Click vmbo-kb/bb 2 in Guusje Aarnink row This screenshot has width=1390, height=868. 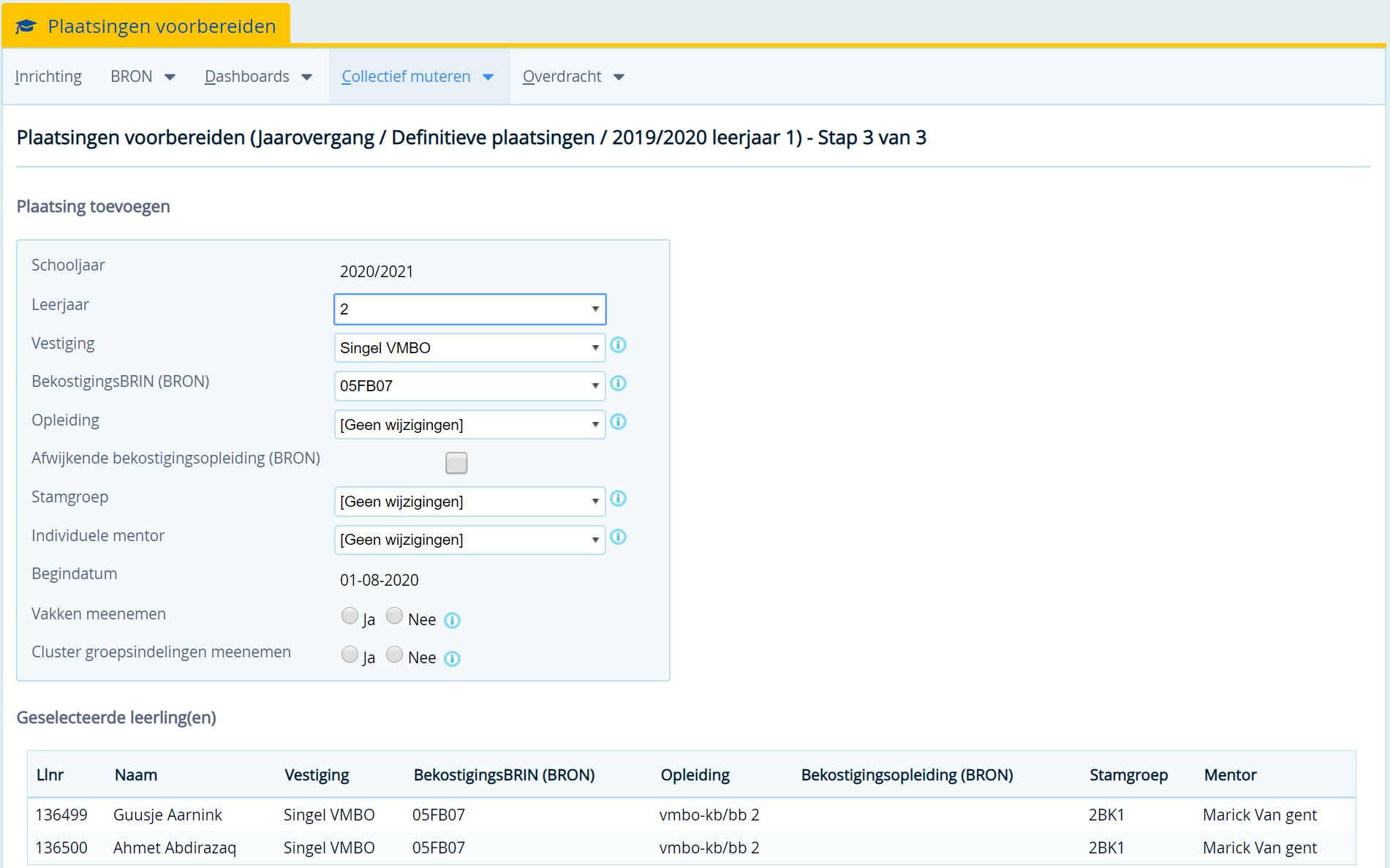pyautogui.click(x=709, y=815)
